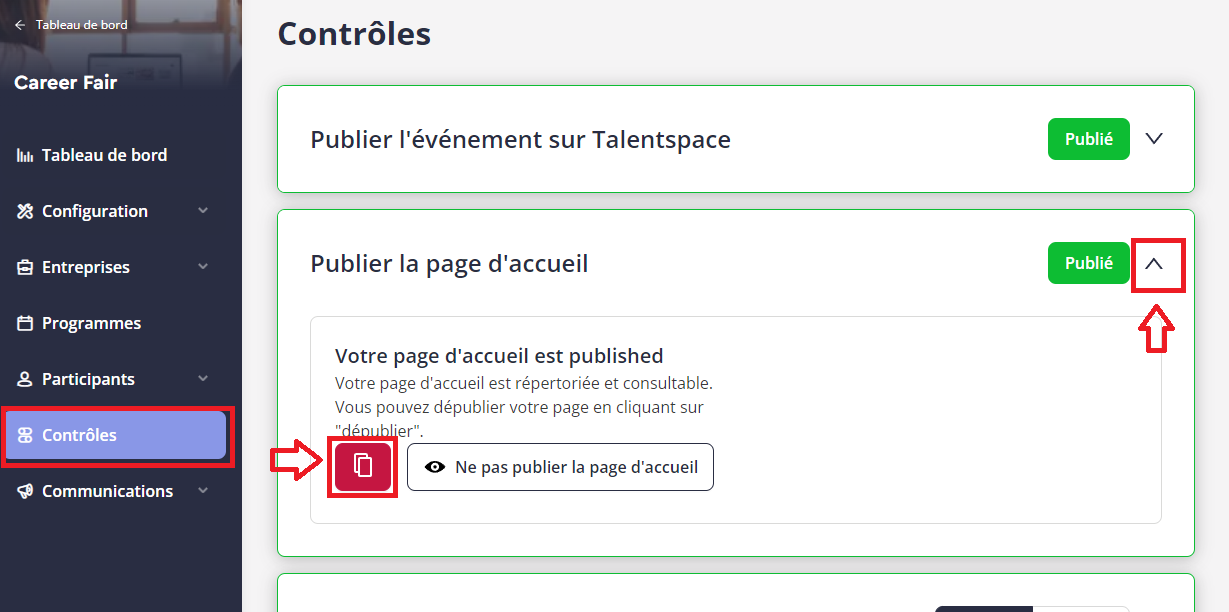Screen dimensions: 1229x612
Task: Expand the Entreprises submenu chevron
Action: (203, 267)
